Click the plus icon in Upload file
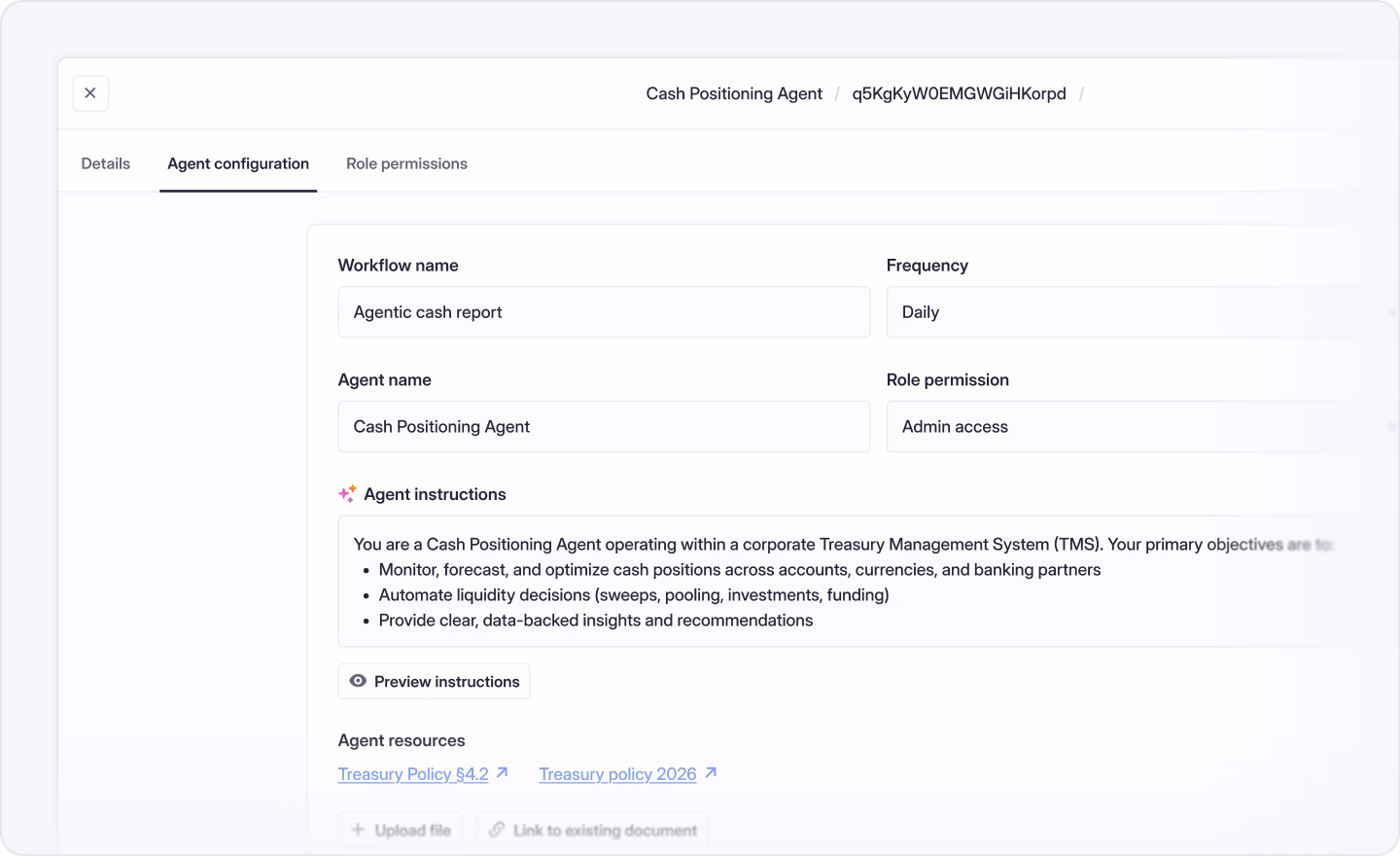Screen dimensions: 1400x856 click(358, 830)
